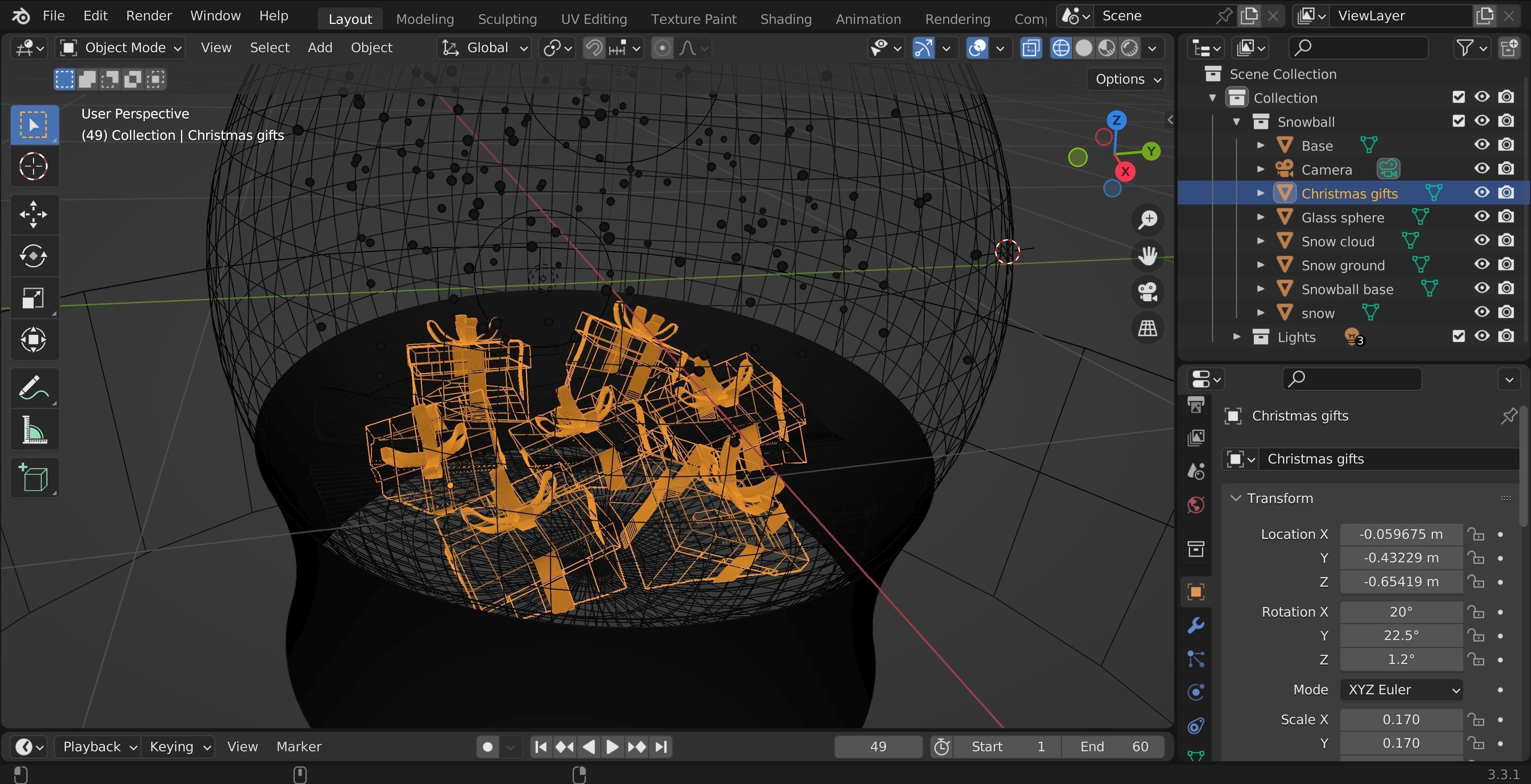
Task: Click the Scale X value 0.170
Action: click(1401, 719)
